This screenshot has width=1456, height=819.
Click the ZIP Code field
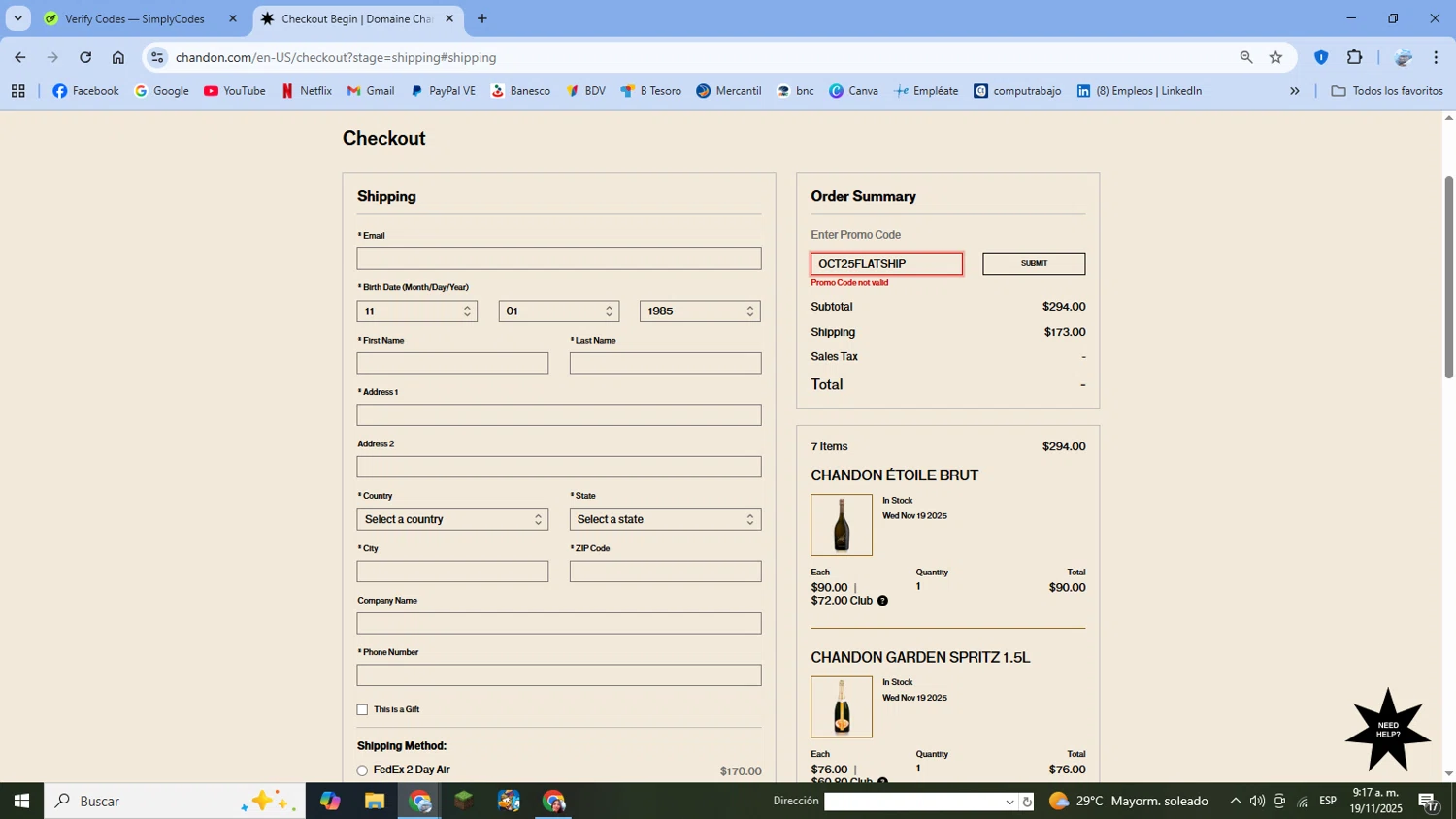pos(665,572)
